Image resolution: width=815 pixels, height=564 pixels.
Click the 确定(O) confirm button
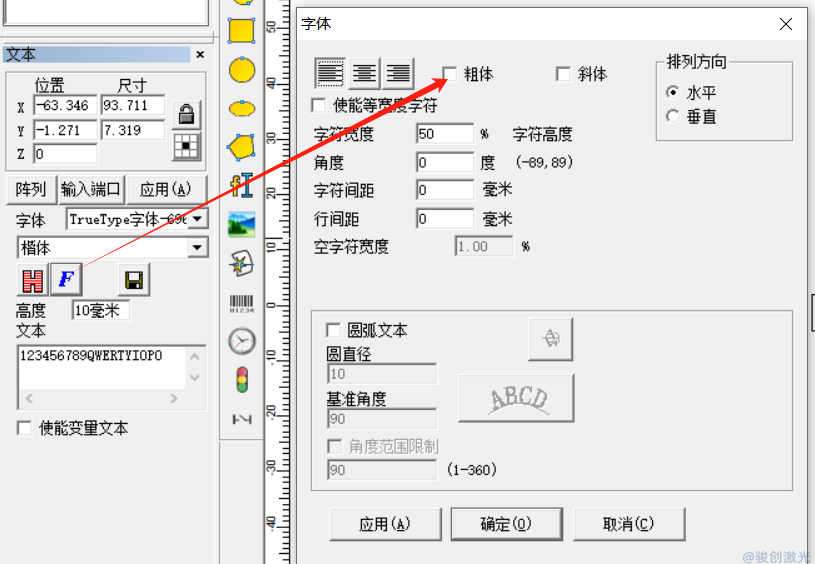click(506, 524)
